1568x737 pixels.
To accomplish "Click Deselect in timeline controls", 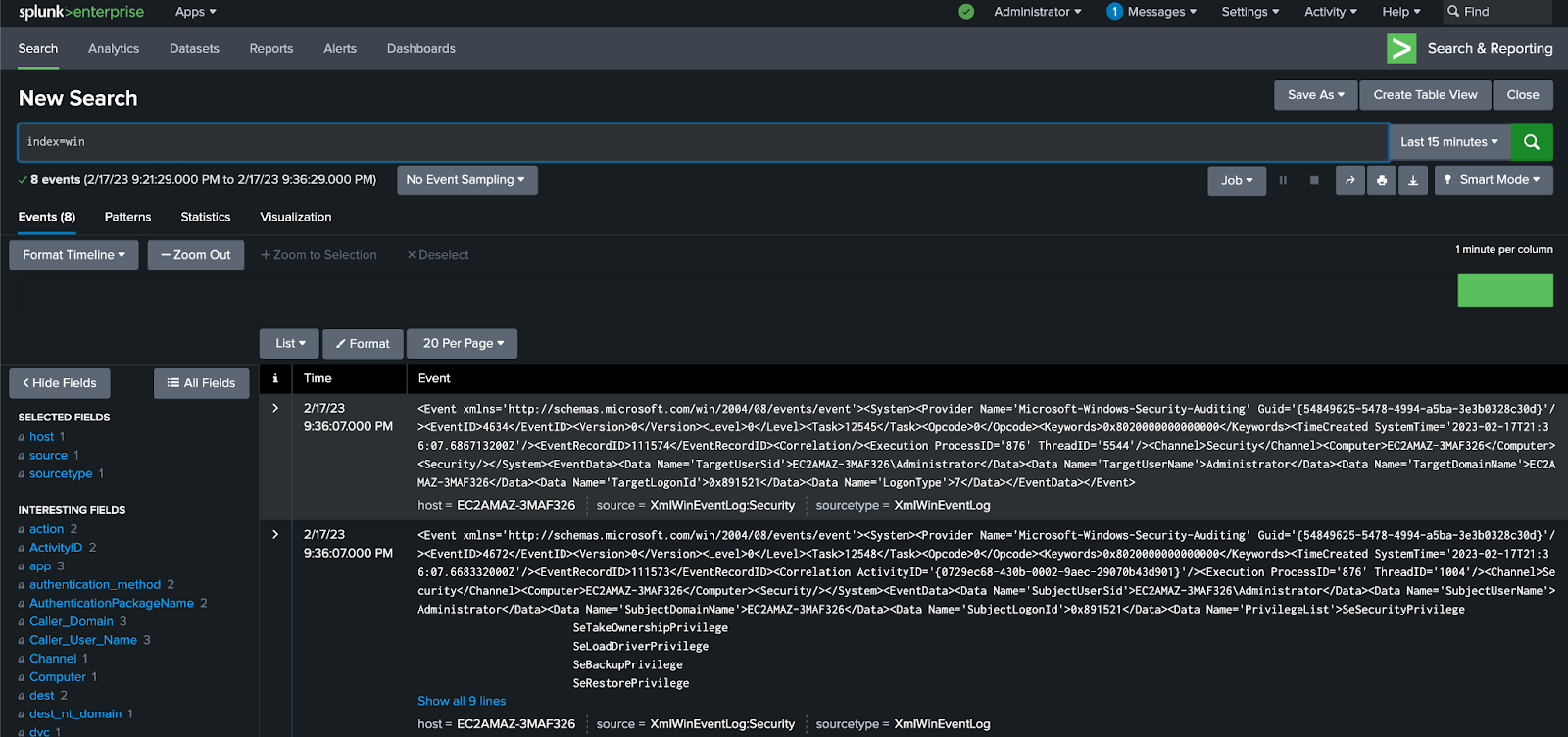I will (438, 255).
